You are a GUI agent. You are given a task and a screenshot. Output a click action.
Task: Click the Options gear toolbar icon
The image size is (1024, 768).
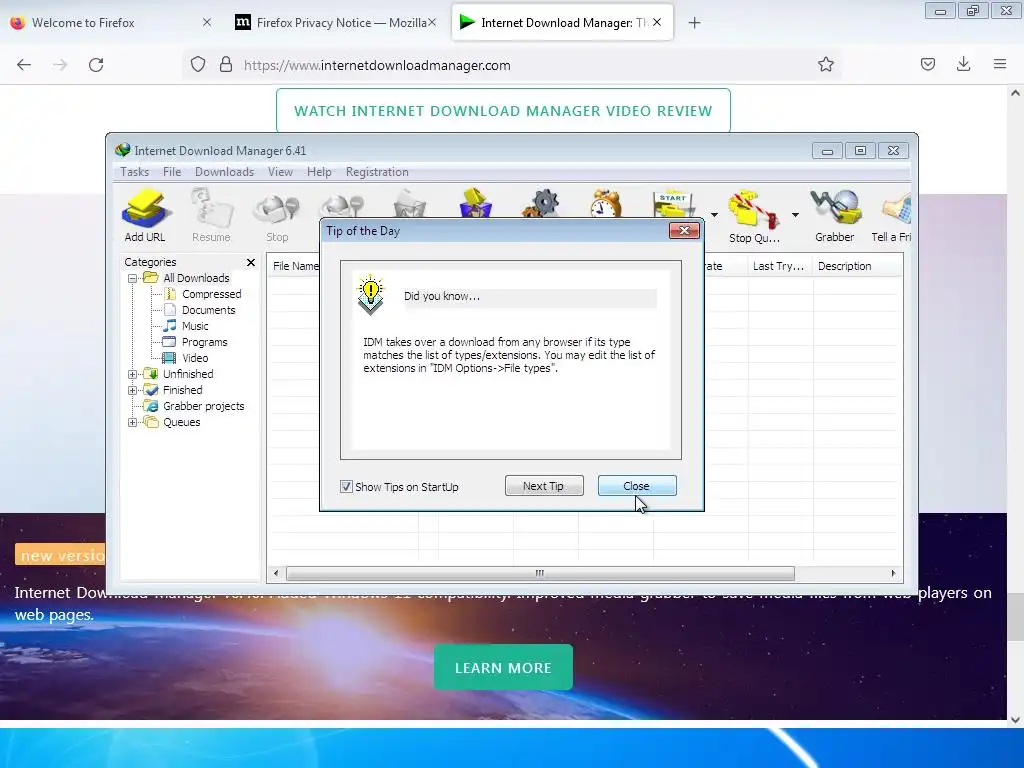[x=541, y=203]
